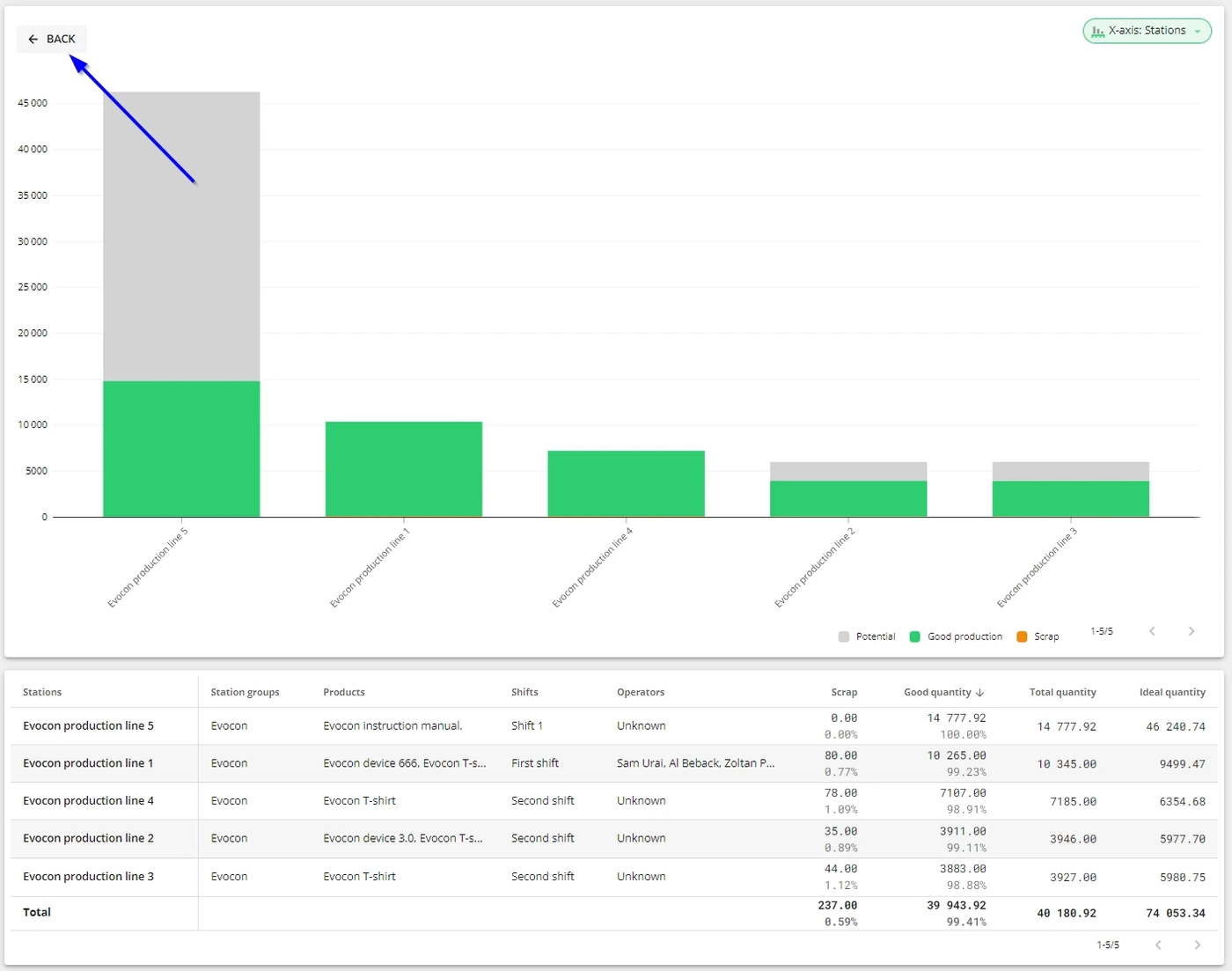Select Evocon production line 5 table row
Image resolution: width=1232 pixels, height=971 pixels.
tap(614, 726)
